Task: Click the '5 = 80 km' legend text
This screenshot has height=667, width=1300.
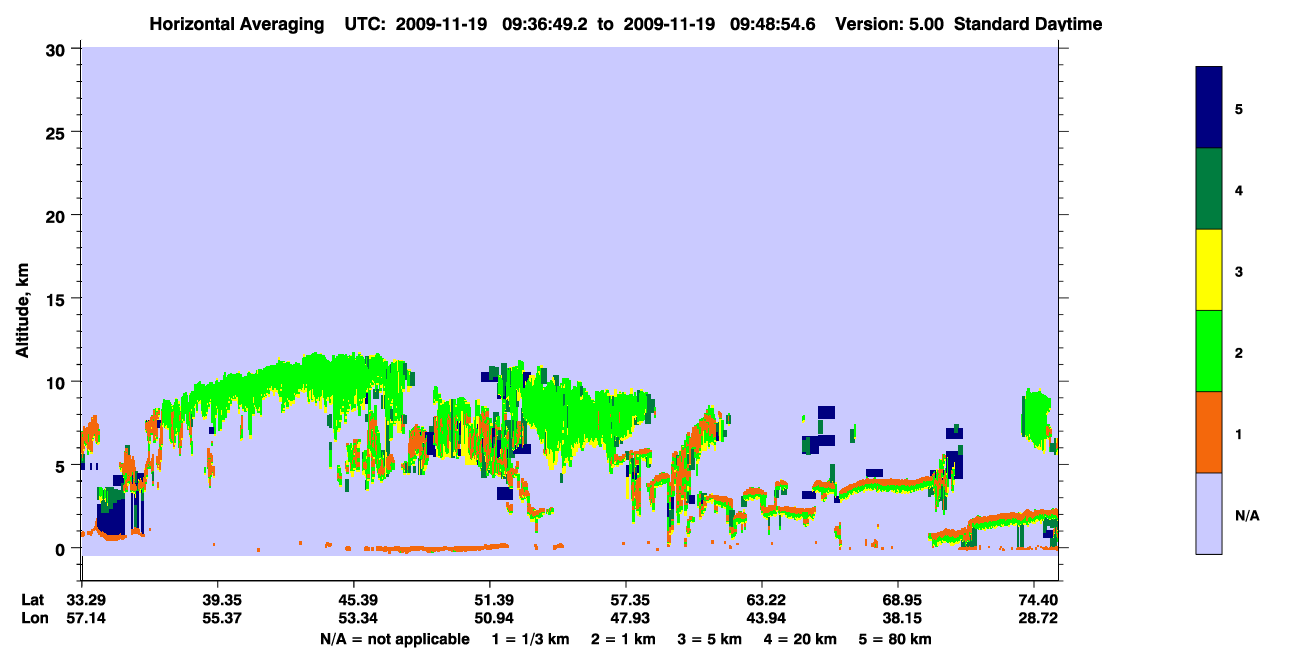Action: (896, 639)
